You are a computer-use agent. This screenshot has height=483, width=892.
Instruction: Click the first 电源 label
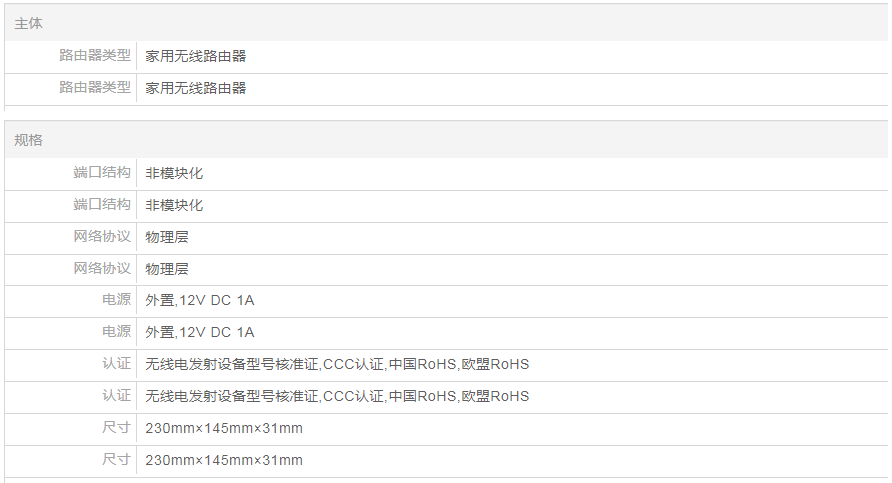pos(116,300)
